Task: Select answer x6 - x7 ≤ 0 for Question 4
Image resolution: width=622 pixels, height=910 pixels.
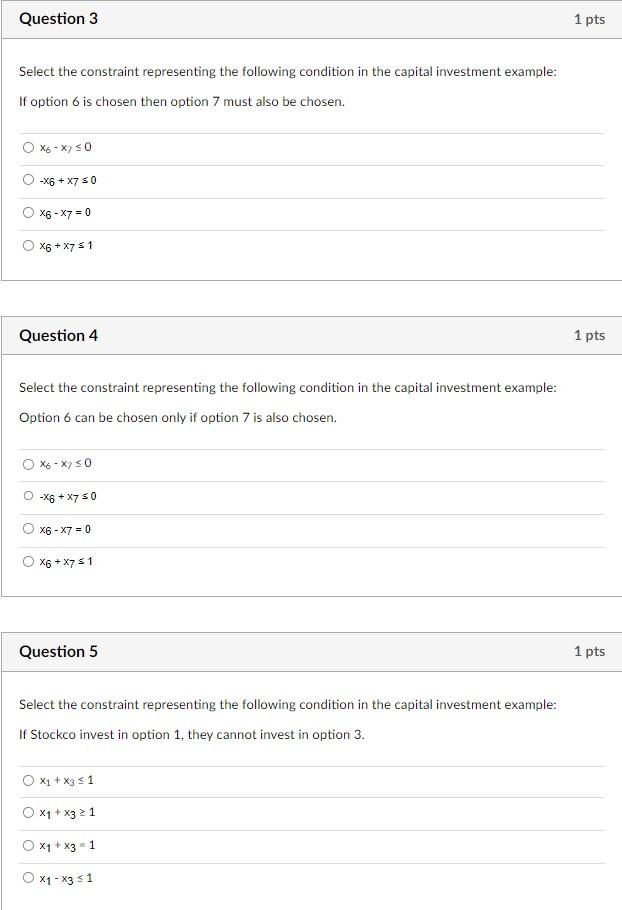Action: (x=29, y=463)
